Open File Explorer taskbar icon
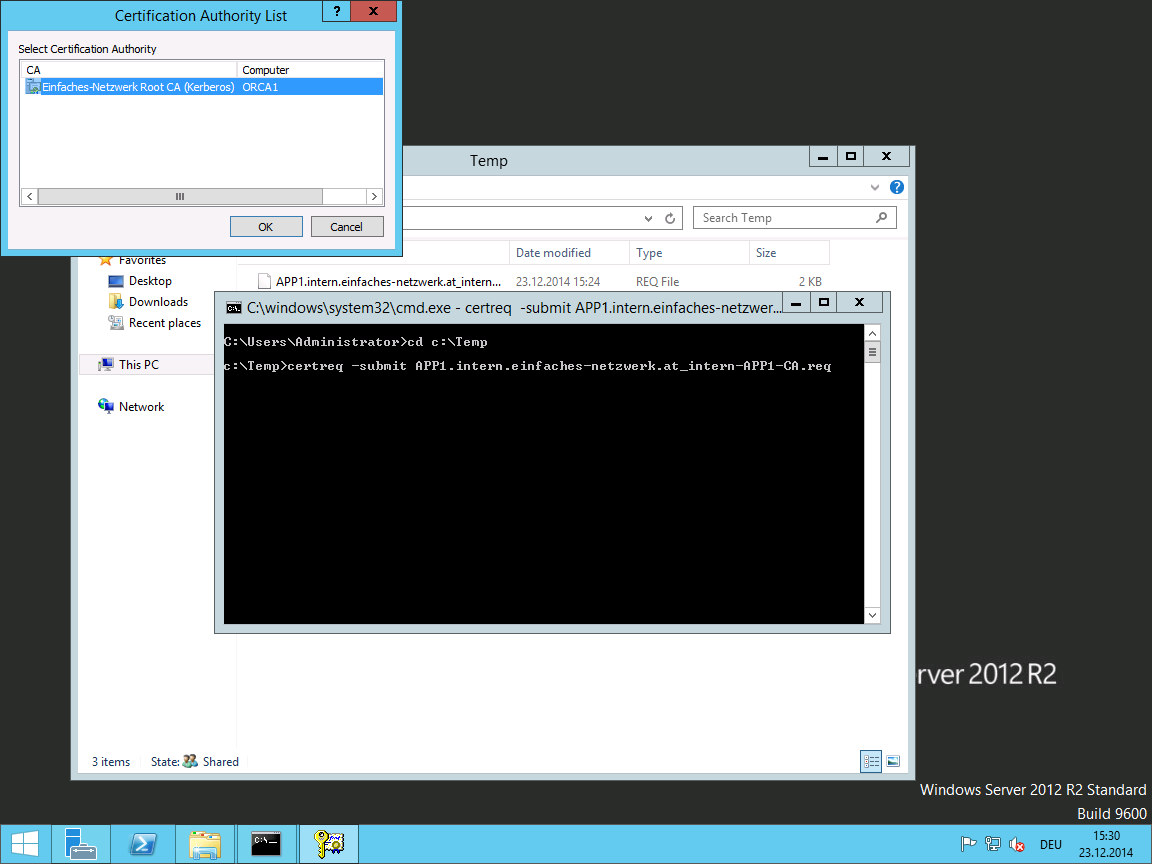This screenshot has width=1152, height=864. (205, 844)
